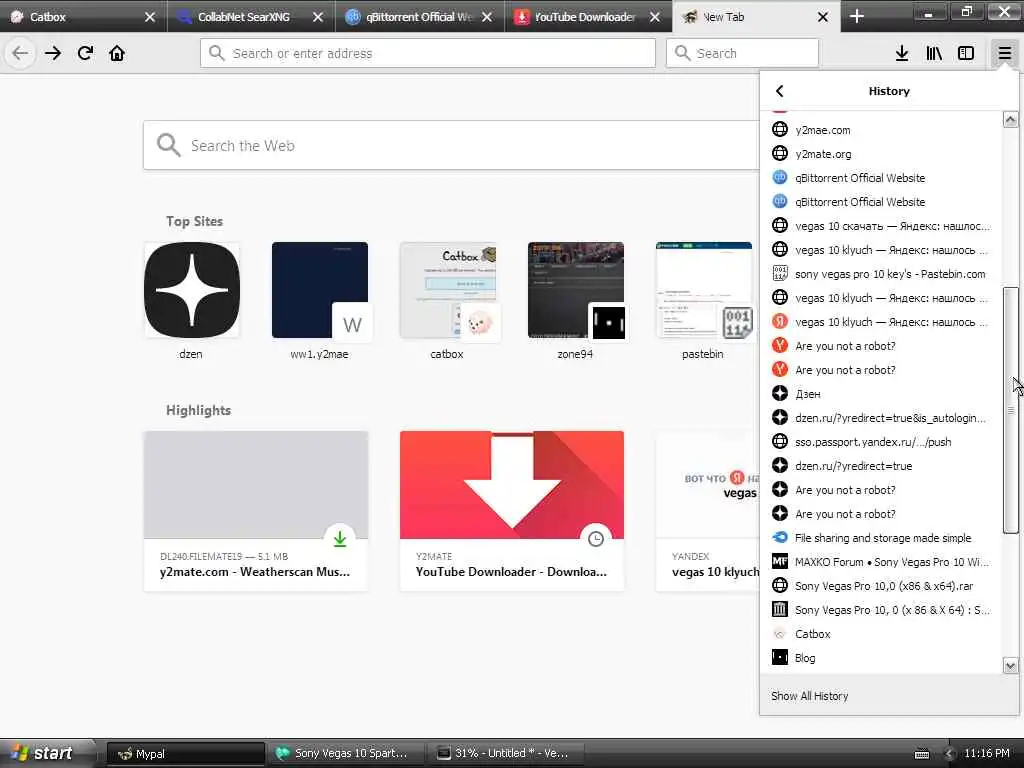
Task: Close the qBittorrent Official Website tab
Action: tap(487, 17)
